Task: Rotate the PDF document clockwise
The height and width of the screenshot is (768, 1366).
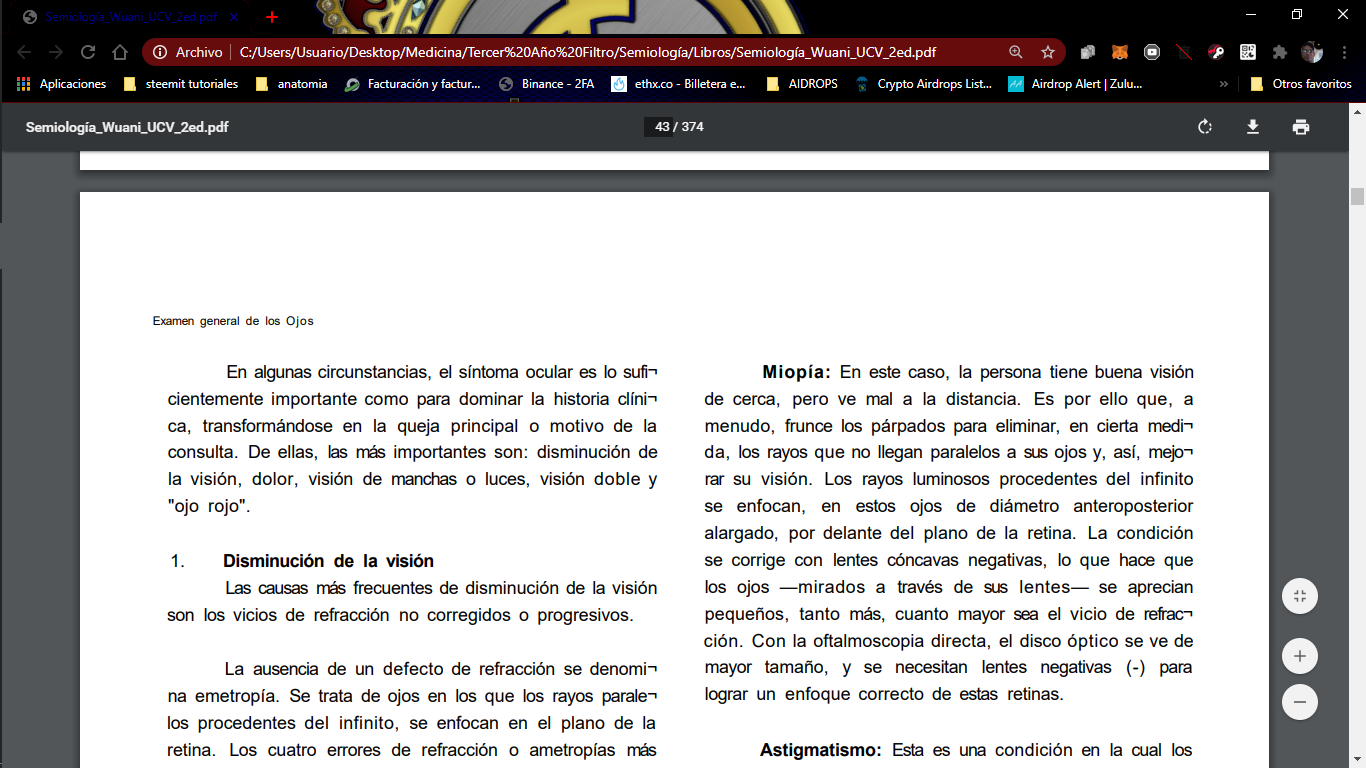Action: click(x=1205, y=127)
